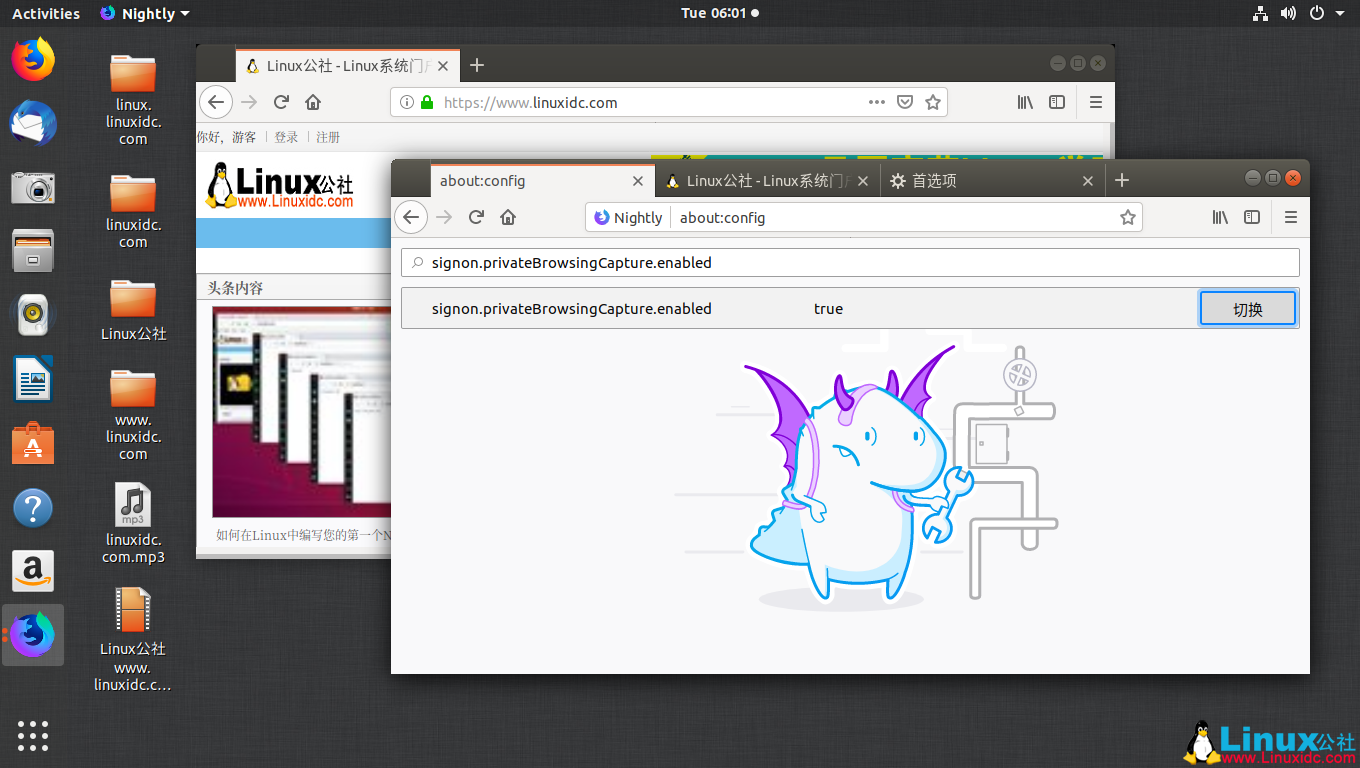Click power icon in top bar

point(1316,13)
